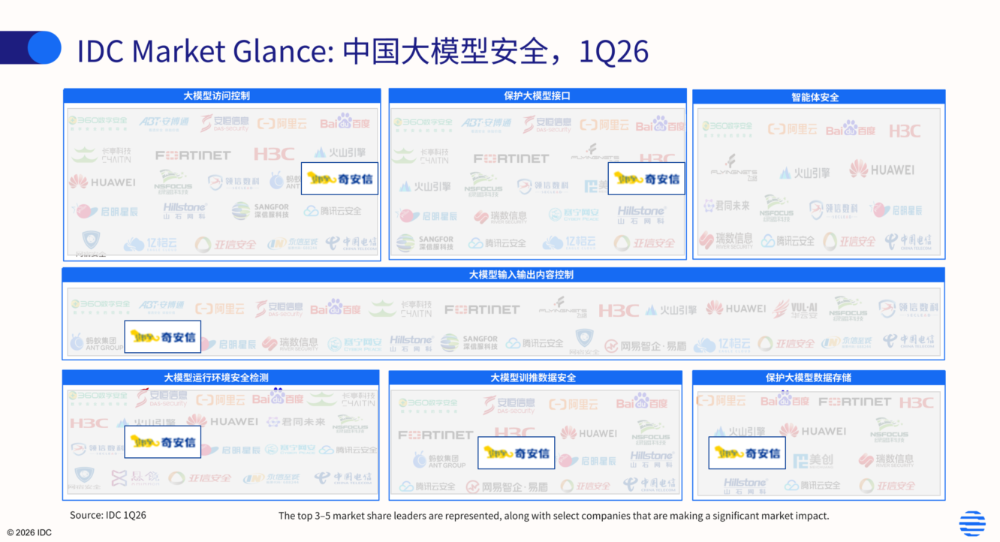This screenshot has width=1000, height=542.
Task: Click the 阿里云 logo in 大模型访问控制 panel
Action: pyautogui.click(x=282, y=123)
